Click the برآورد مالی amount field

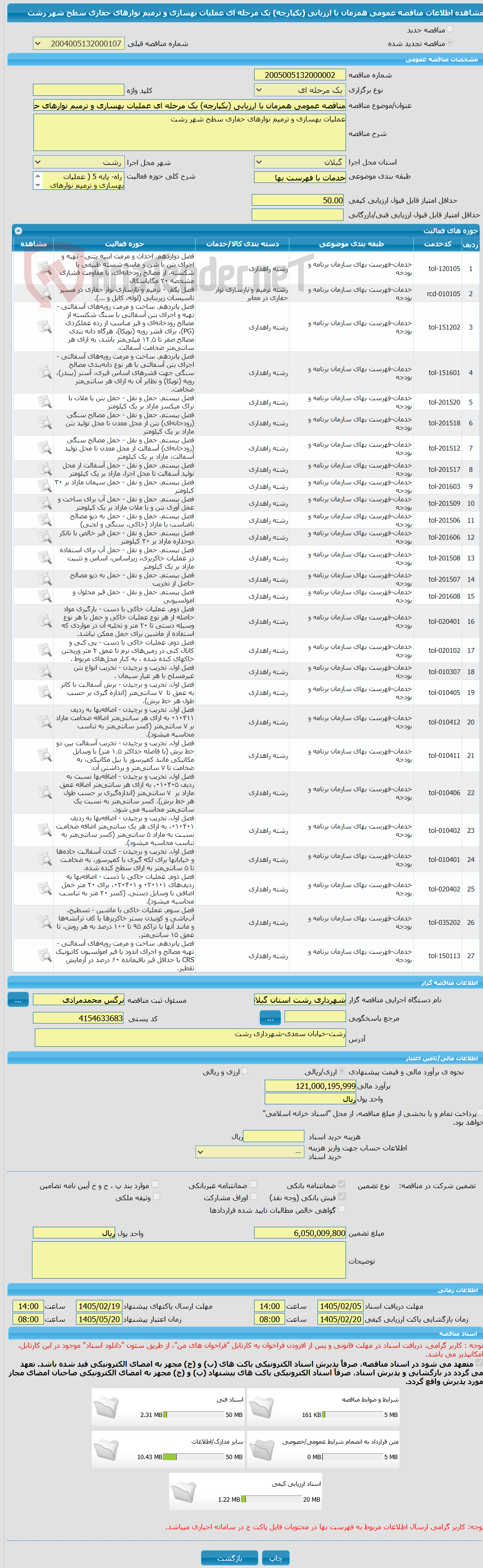[311, 1086]
